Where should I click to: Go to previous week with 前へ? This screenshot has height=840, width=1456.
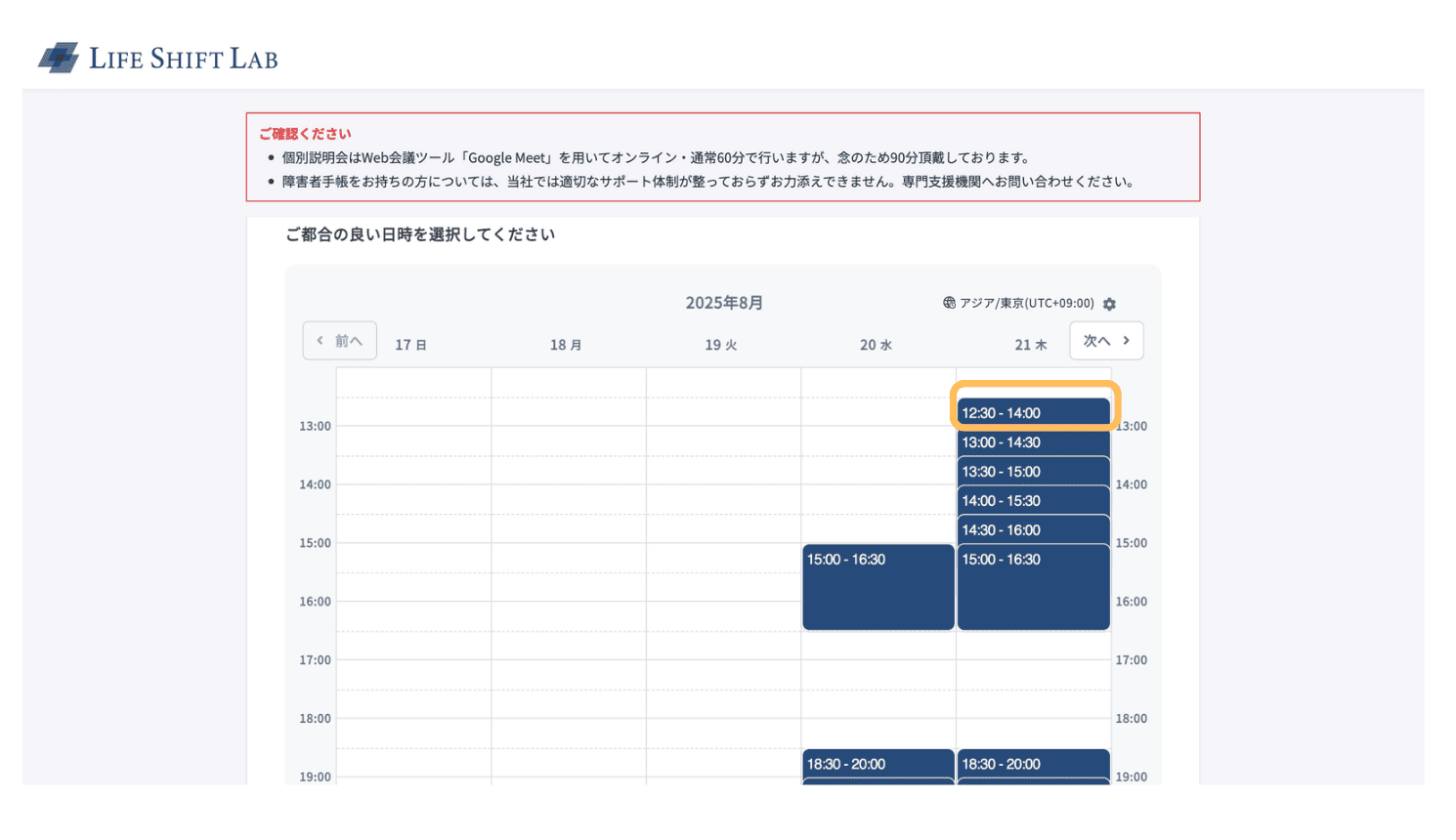coord(339,341)
